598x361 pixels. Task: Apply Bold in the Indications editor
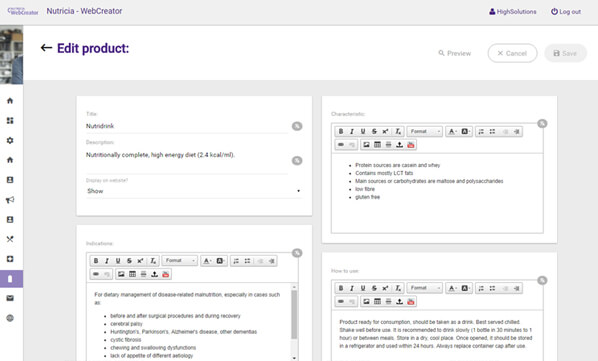(x=96, y=261)
